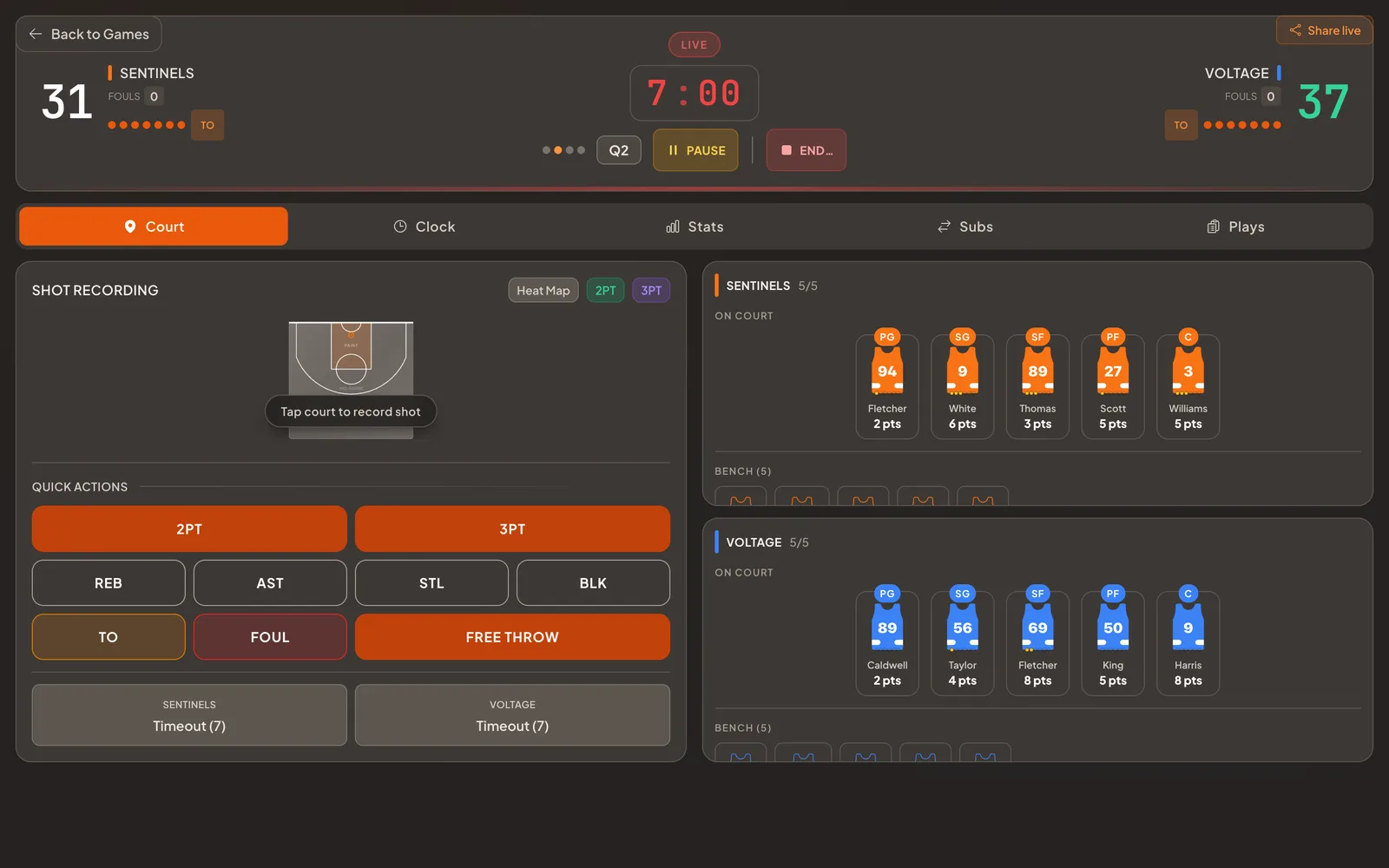Click the Sentinels TO button in scoreboard

click(x=207, y=125)
